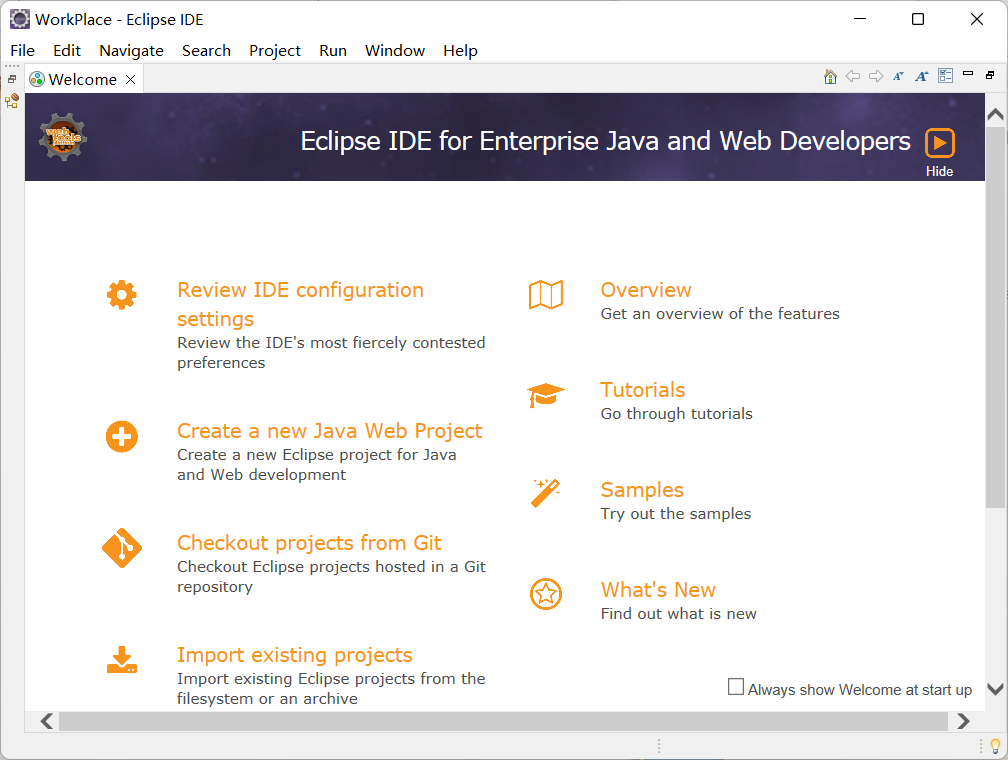Open the Search menu

pos(206,51)
